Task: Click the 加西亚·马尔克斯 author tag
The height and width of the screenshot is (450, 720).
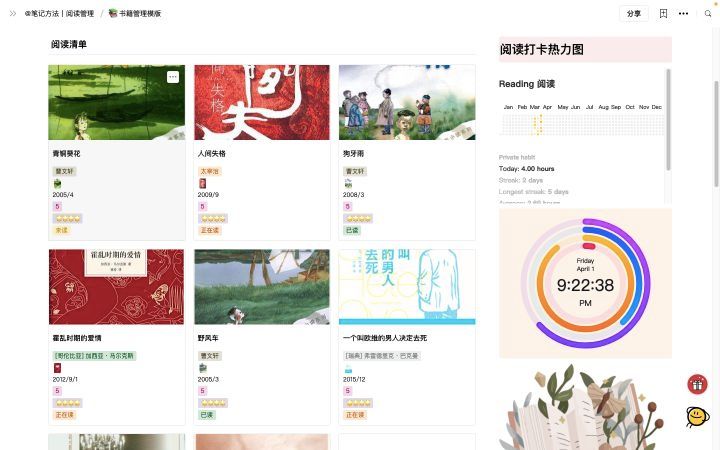Action: click(94, 356)
